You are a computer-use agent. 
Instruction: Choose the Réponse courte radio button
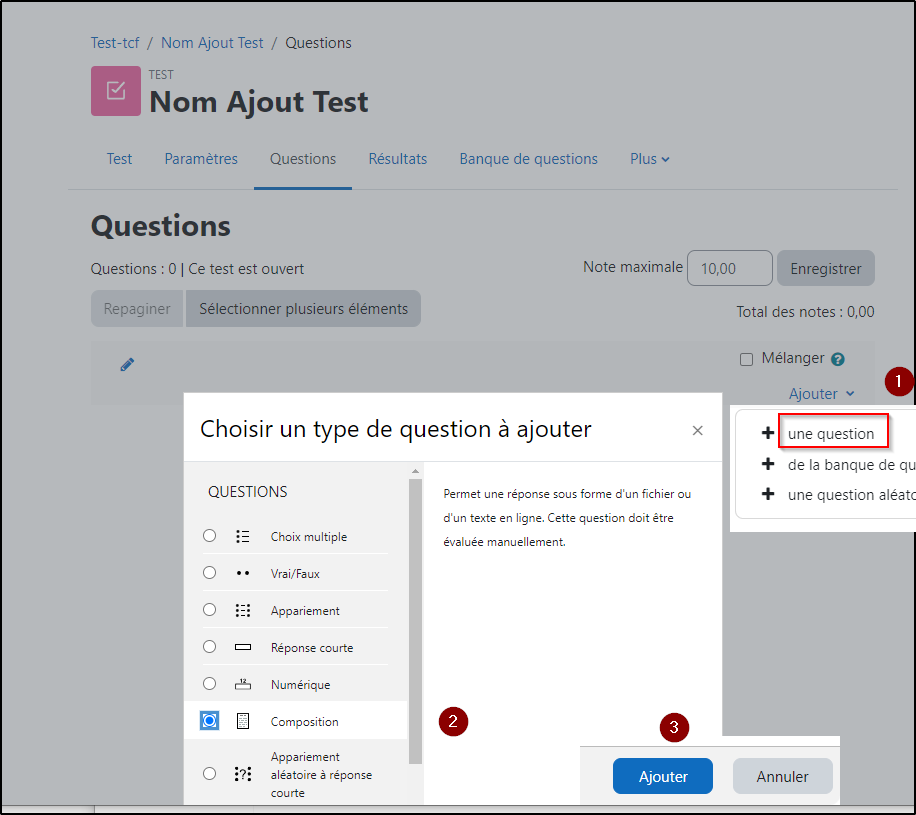pos(209,647)
